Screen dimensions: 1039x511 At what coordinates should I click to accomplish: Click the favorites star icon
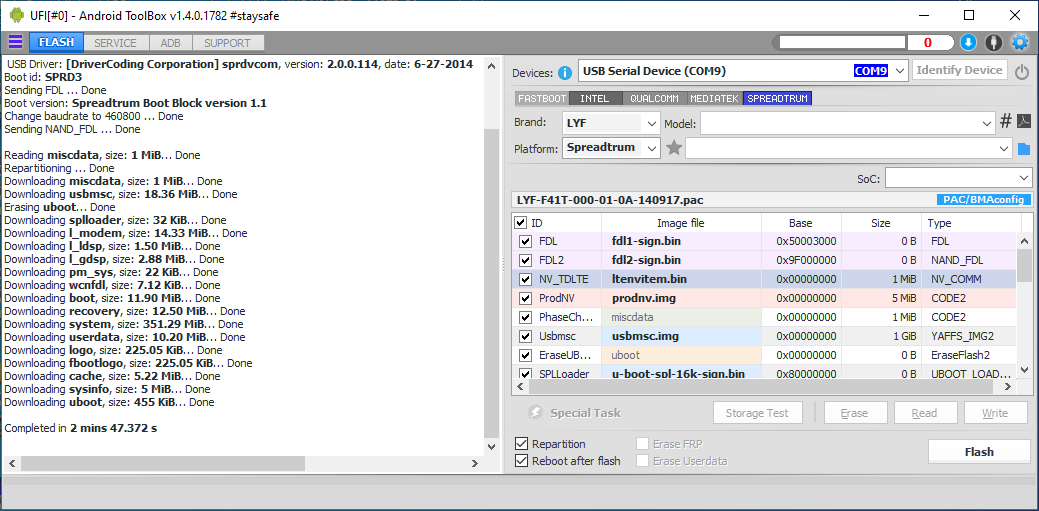(674, 148)
